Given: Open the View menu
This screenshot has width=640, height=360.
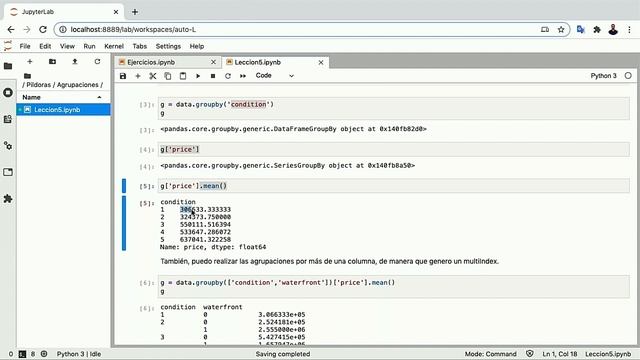Looking at the screenshot, I should click(67, 46).
